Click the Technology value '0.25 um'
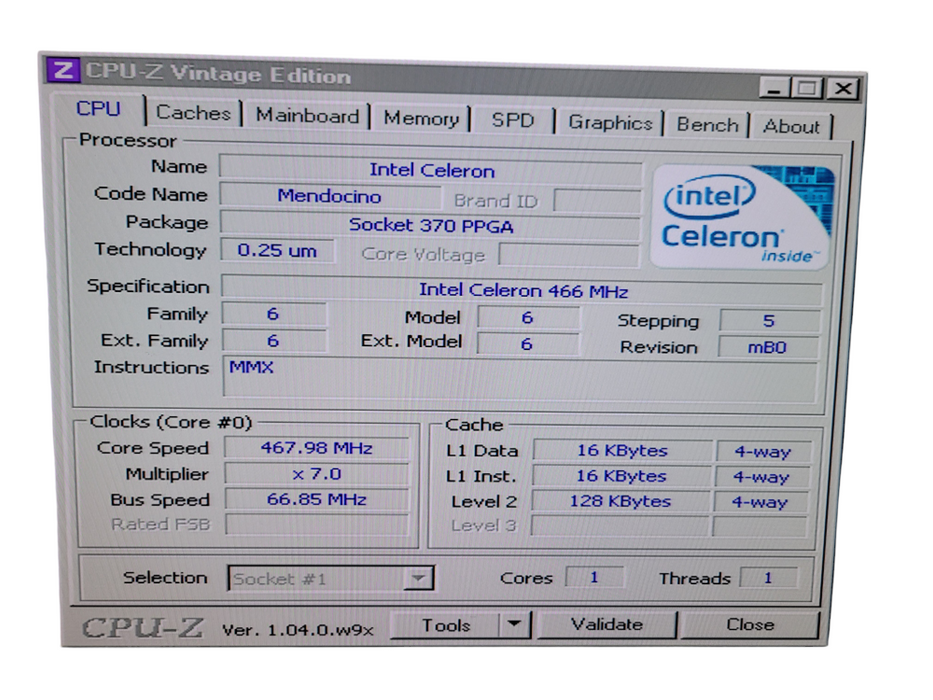 pyautogui.click(x=277, y=251)
